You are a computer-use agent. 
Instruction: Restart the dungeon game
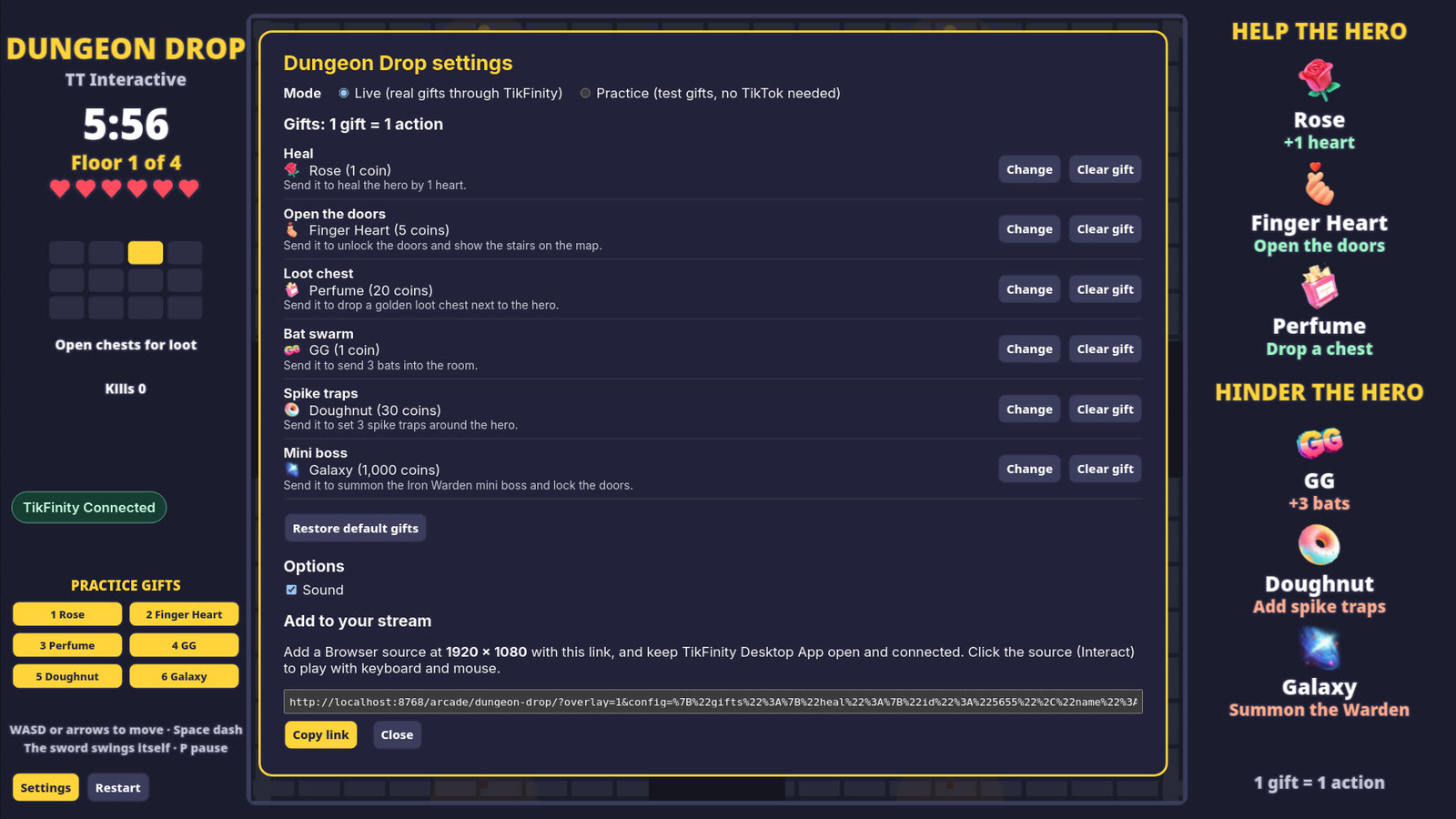tap(118, 788)
